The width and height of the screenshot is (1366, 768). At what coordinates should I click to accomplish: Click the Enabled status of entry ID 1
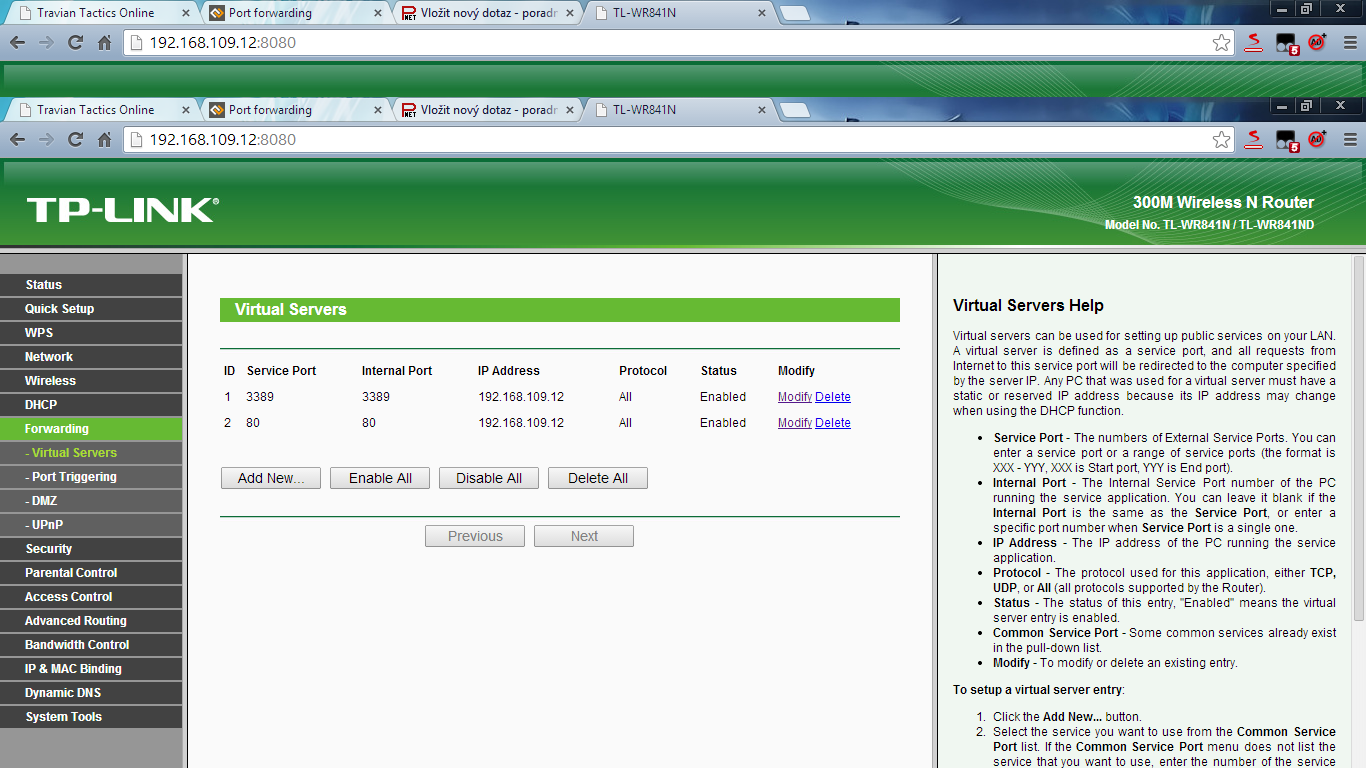pyautogui.click(x=723, y=397)
